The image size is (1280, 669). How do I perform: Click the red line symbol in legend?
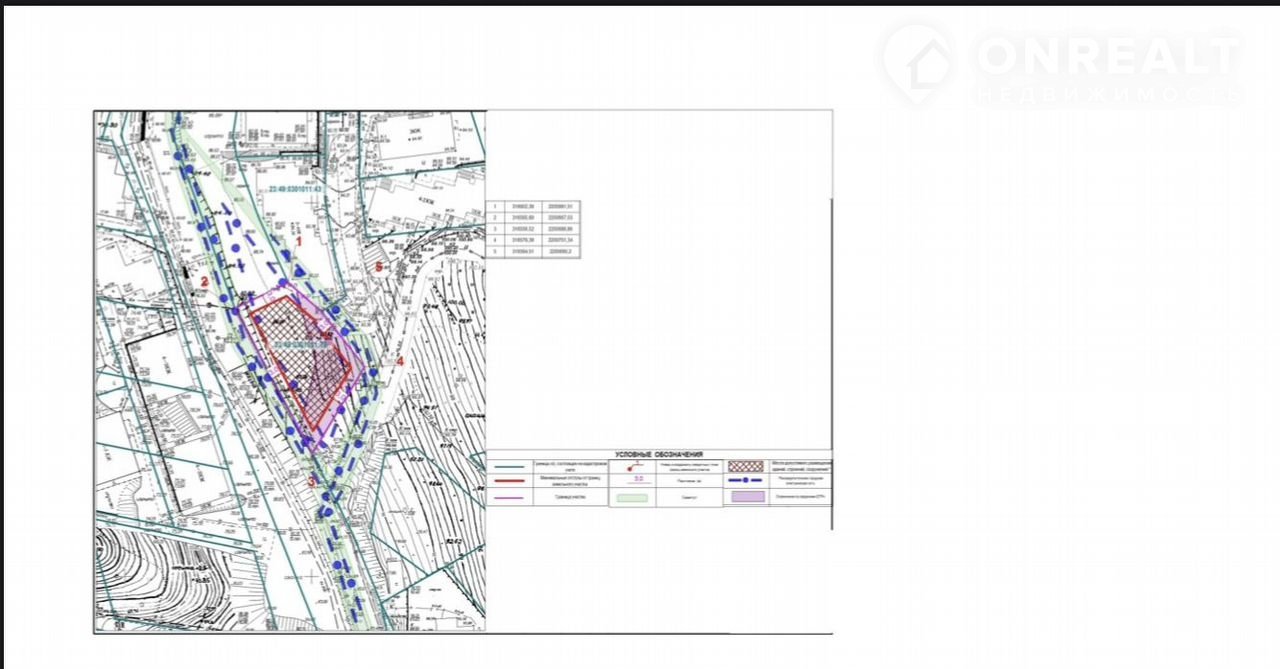pyautogui.click(x=509, y=481)
